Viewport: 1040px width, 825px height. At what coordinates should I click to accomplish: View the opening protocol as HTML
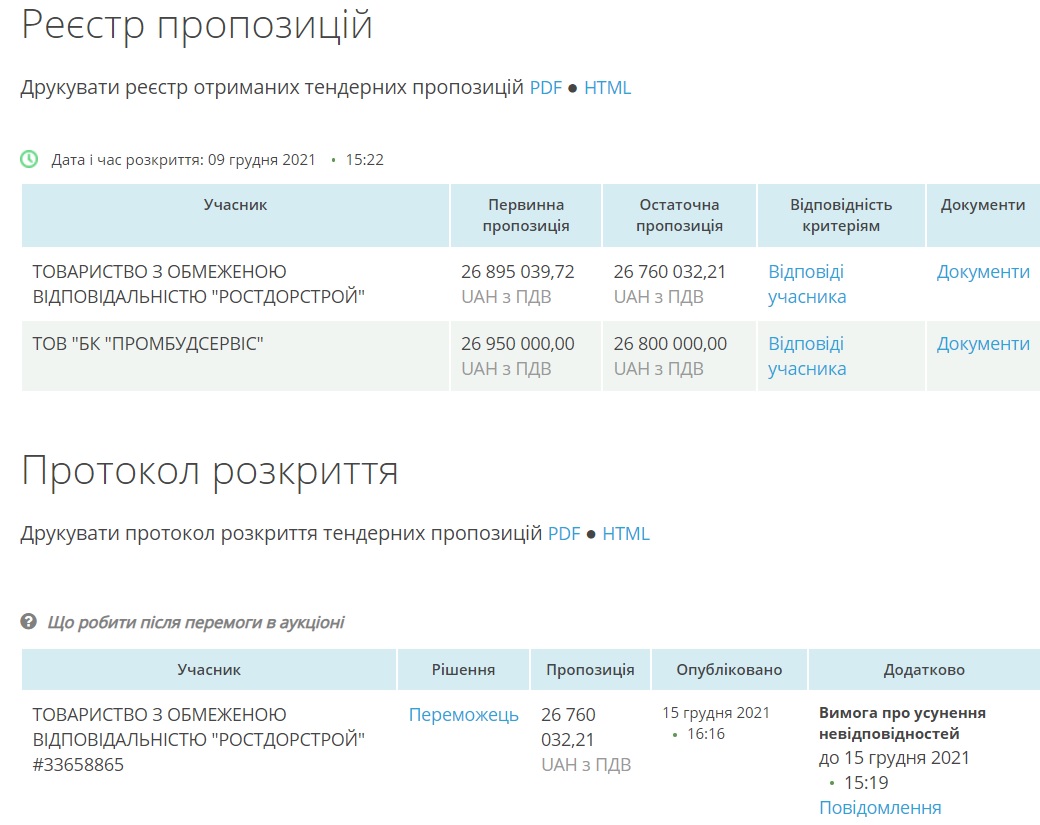(x=625, y=534)
